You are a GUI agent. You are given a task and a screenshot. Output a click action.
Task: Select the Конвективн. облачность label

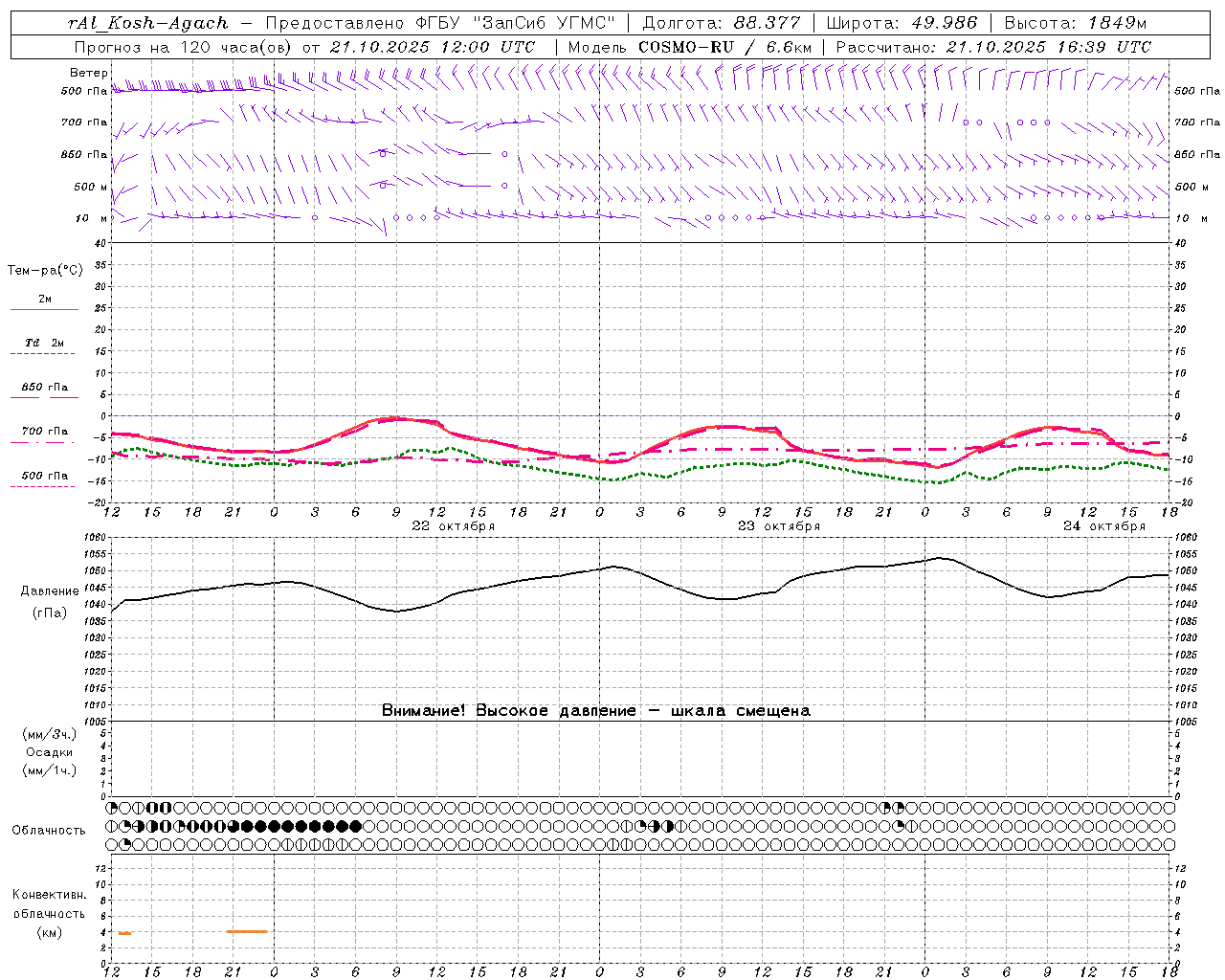point(49,904)
